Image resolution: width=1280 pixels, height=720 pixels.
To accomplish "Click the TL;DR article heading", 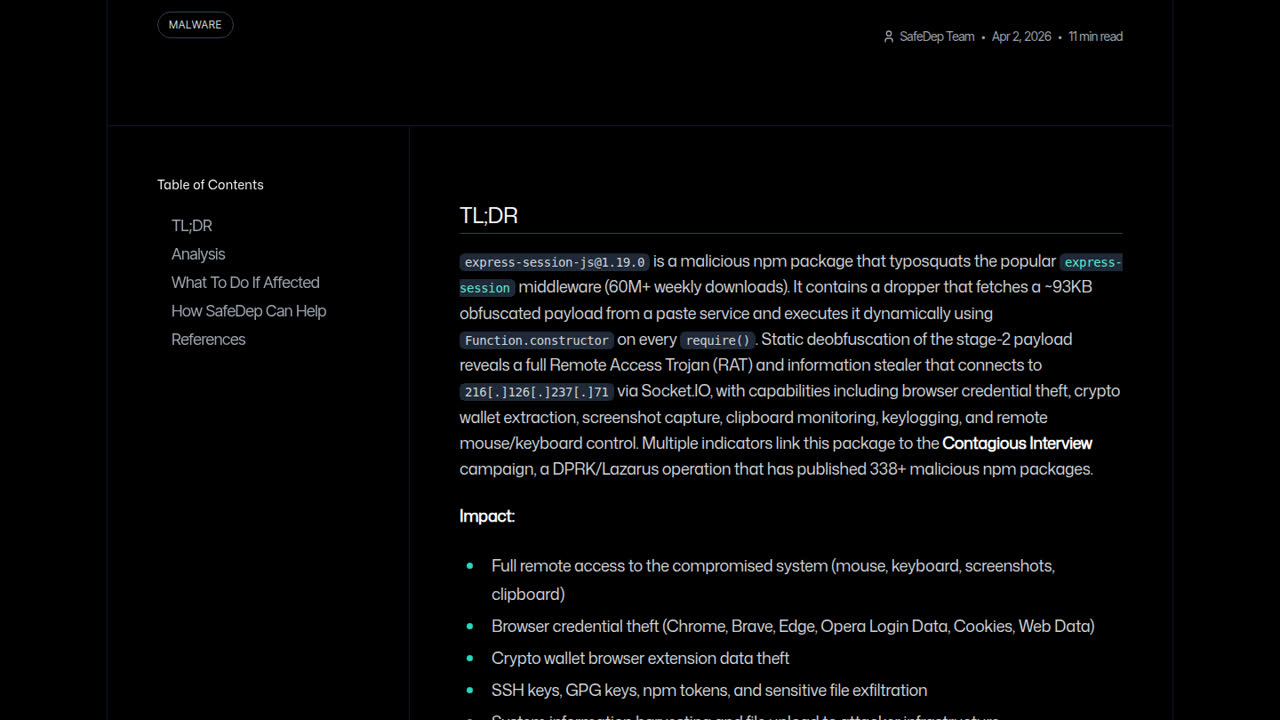I will tap(489, 216).
